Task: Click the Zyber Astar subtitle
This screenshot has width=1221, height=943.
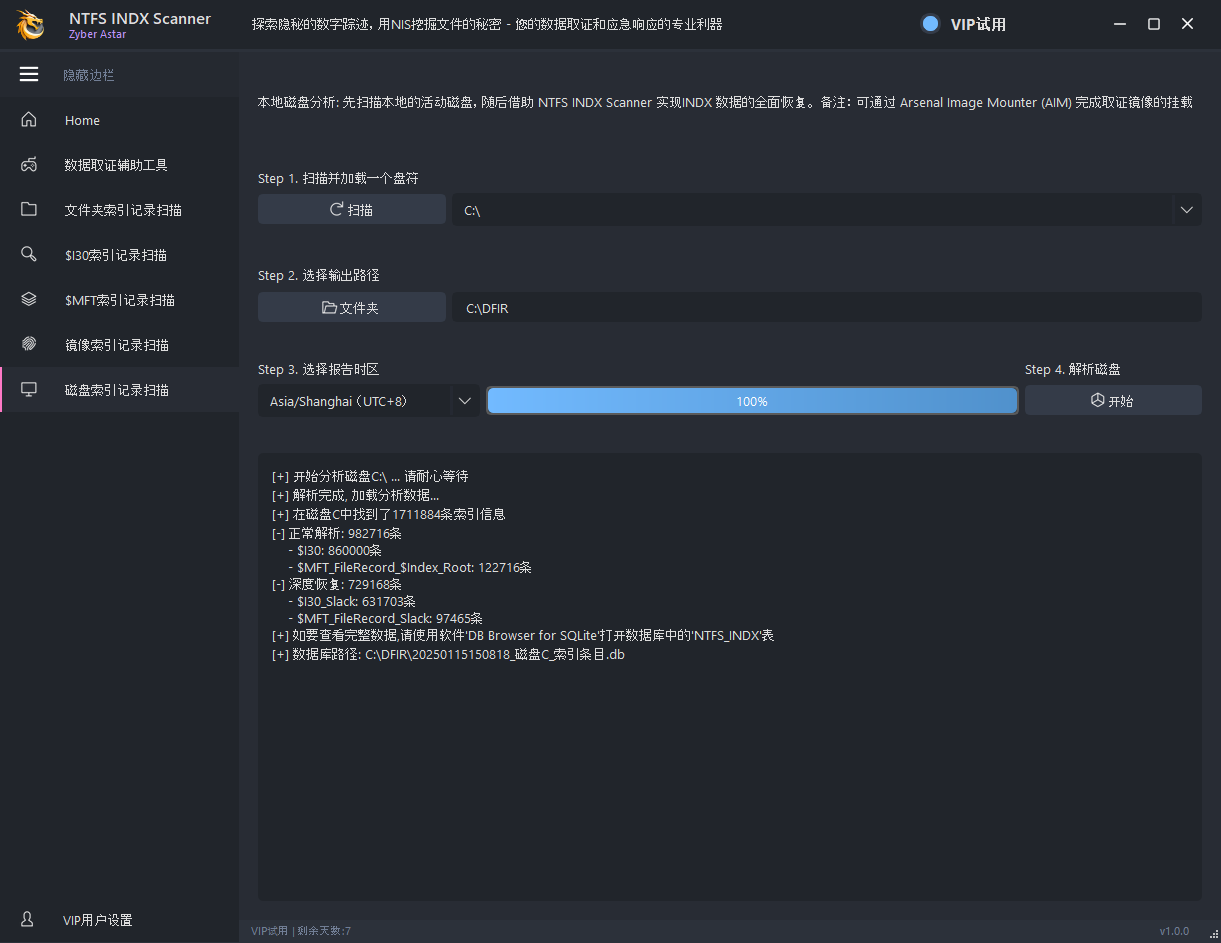Action: (97, 34)
